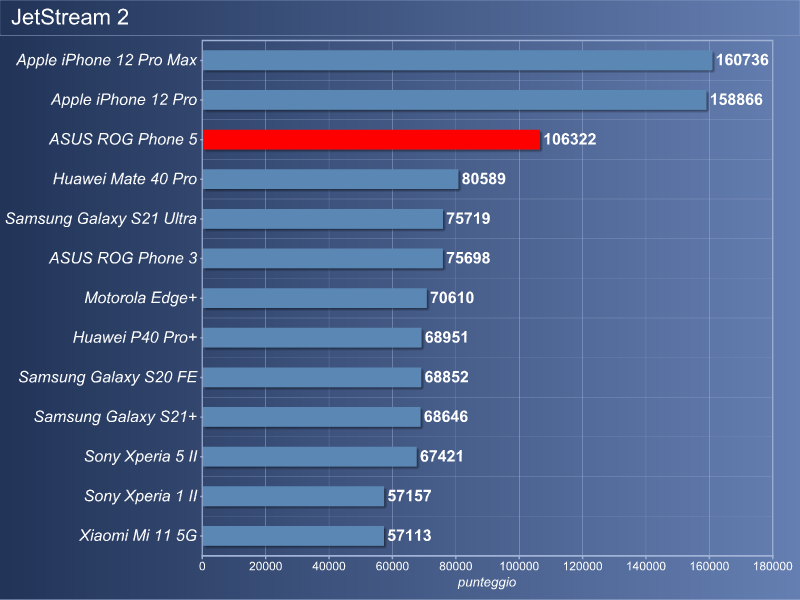Click the JetStream 2 chart title
This screenshot has height=600, width=800.
click(70, 17)
